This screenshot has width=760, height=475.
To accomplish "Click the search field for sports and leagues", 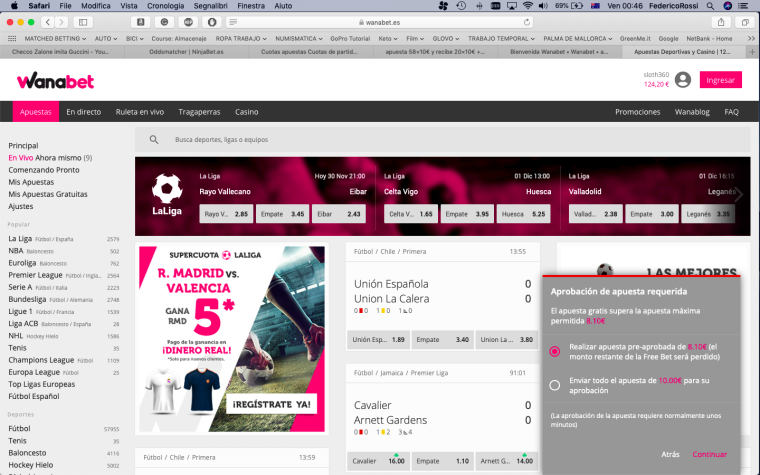I will tap(443, 140).
